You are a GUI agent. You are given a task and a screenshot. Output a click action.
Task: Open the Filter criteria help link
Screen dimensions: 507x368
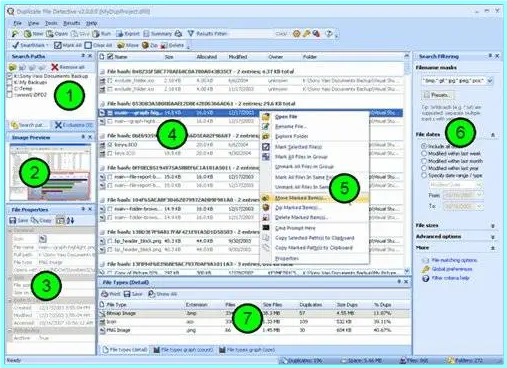click(x=450, y=278)
